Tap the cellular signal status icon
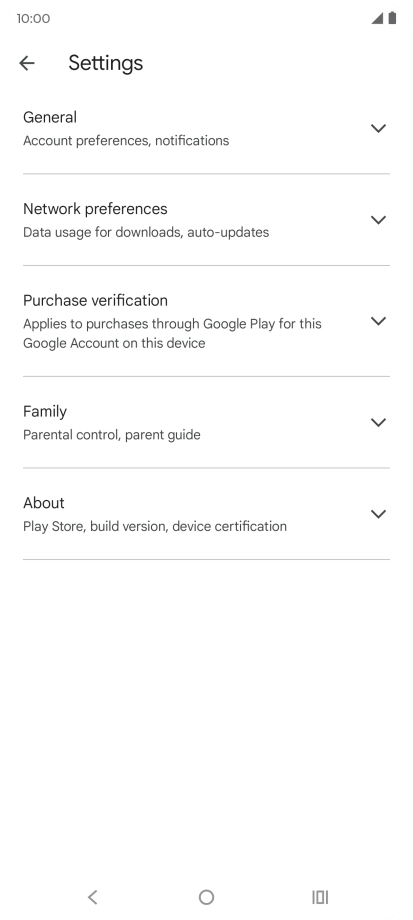The width and height of the screenshot is (413, 920). click(x=377, y=19)
